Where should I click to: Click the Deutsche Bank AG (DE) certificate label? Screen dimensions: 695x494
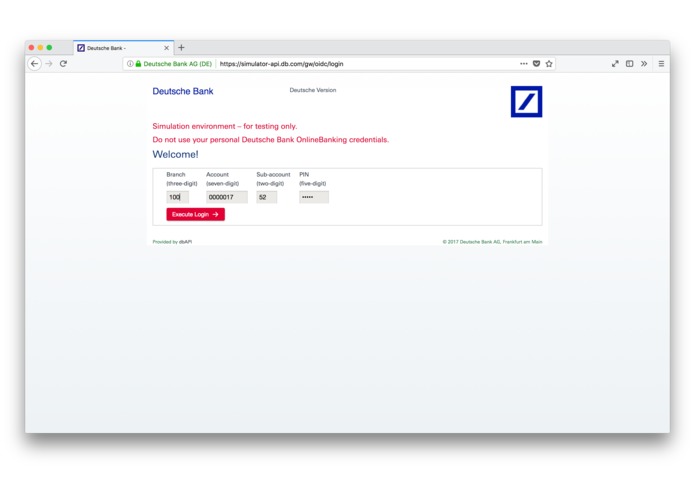(x=178, y=64)
